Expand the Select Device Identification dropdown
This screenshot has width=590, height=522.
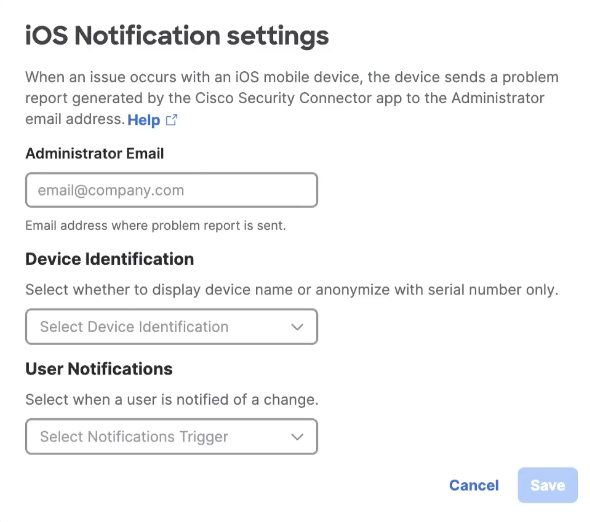pyautogui.click(x=172, y=327)
